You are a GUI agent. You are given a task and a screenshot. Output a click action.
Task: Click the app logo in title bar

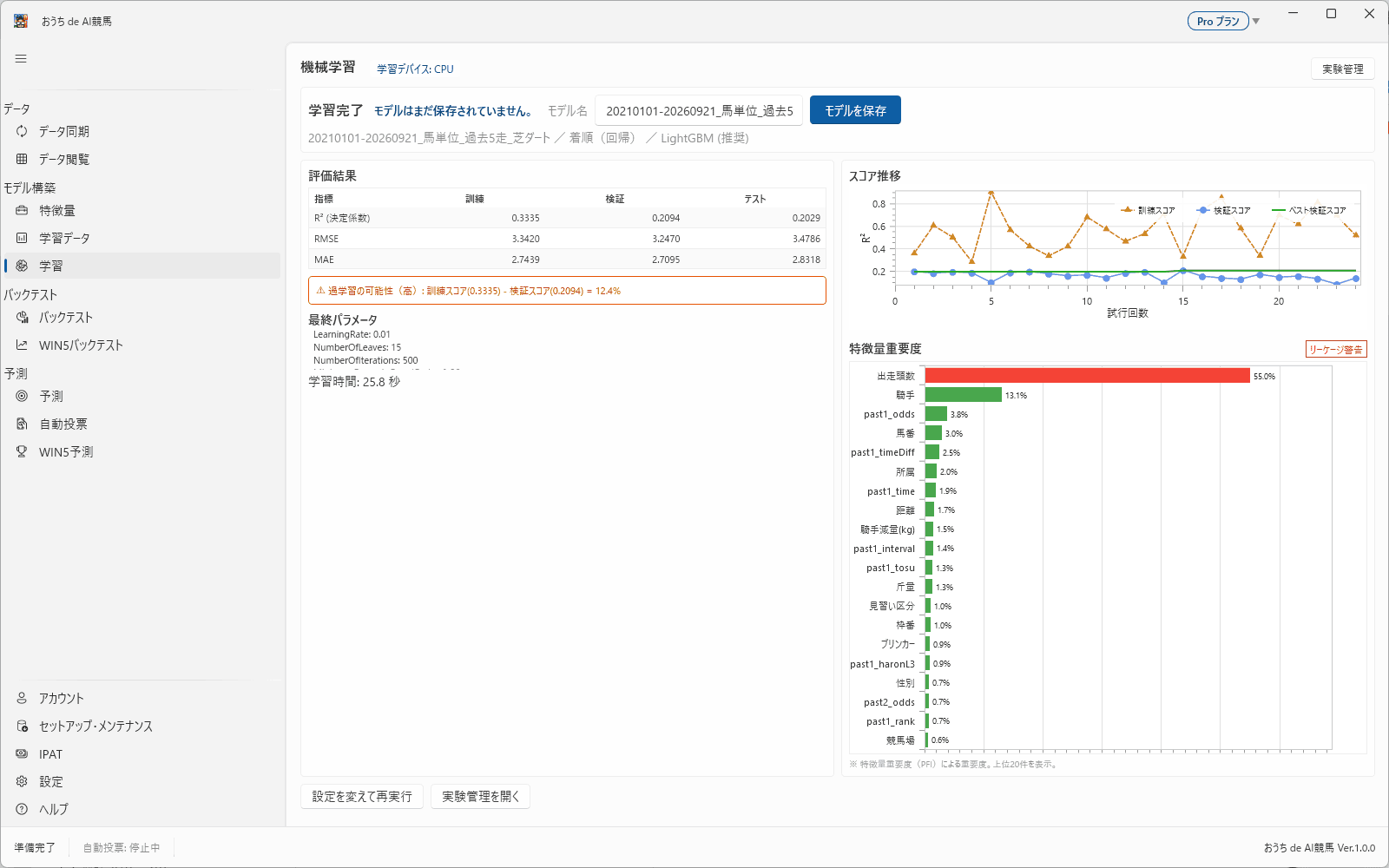21,21
